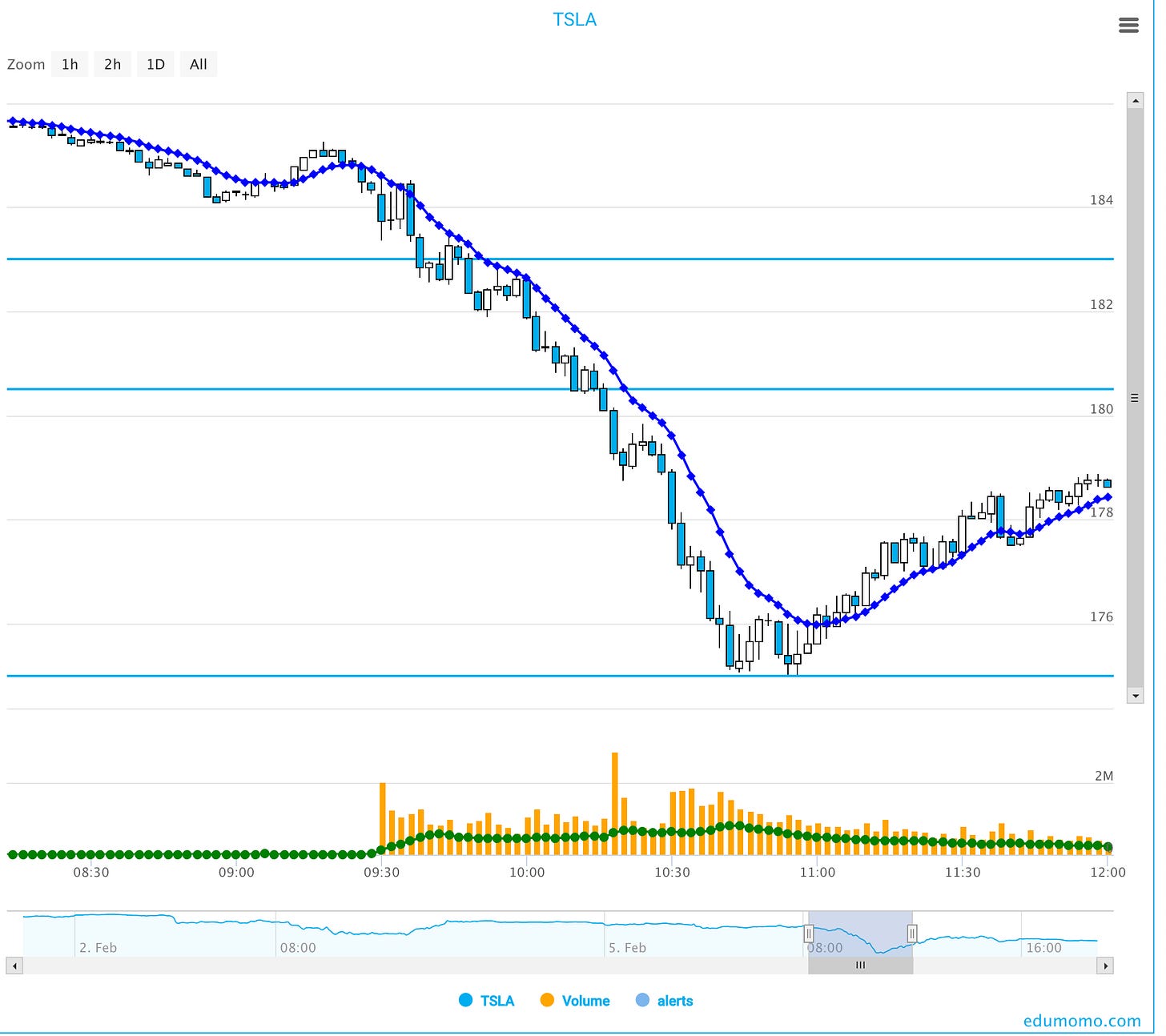Click the vertical scrollbar thumb handle

click(1135, 398)
